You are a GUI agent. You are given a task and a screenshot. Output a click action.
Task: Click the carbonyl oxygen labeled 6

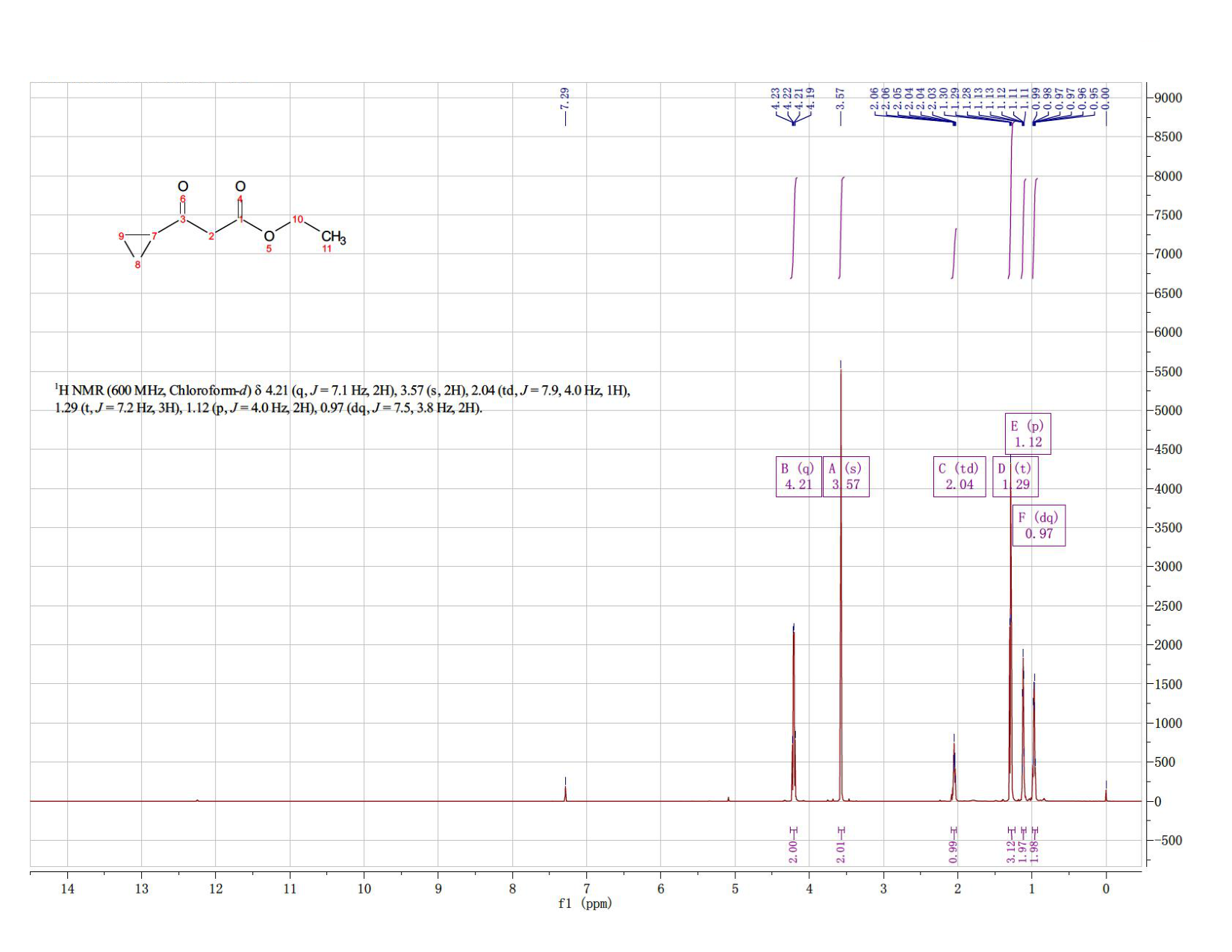[182, 186]
